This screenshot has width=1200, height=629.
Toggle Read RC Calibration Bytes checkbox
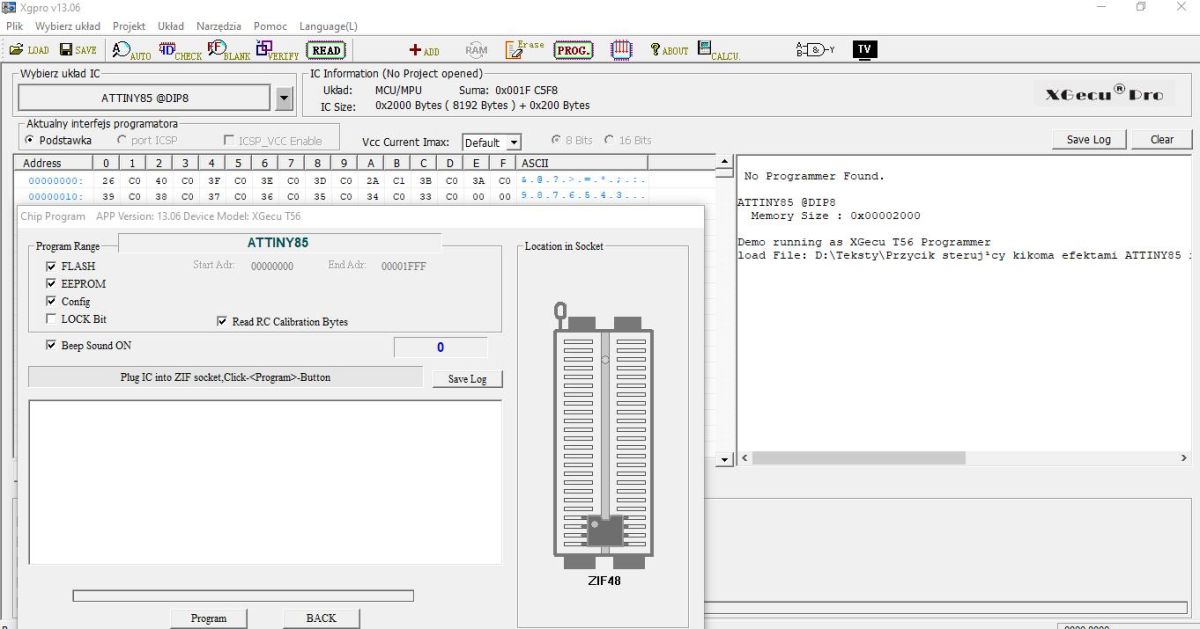[x=222, y=322]
